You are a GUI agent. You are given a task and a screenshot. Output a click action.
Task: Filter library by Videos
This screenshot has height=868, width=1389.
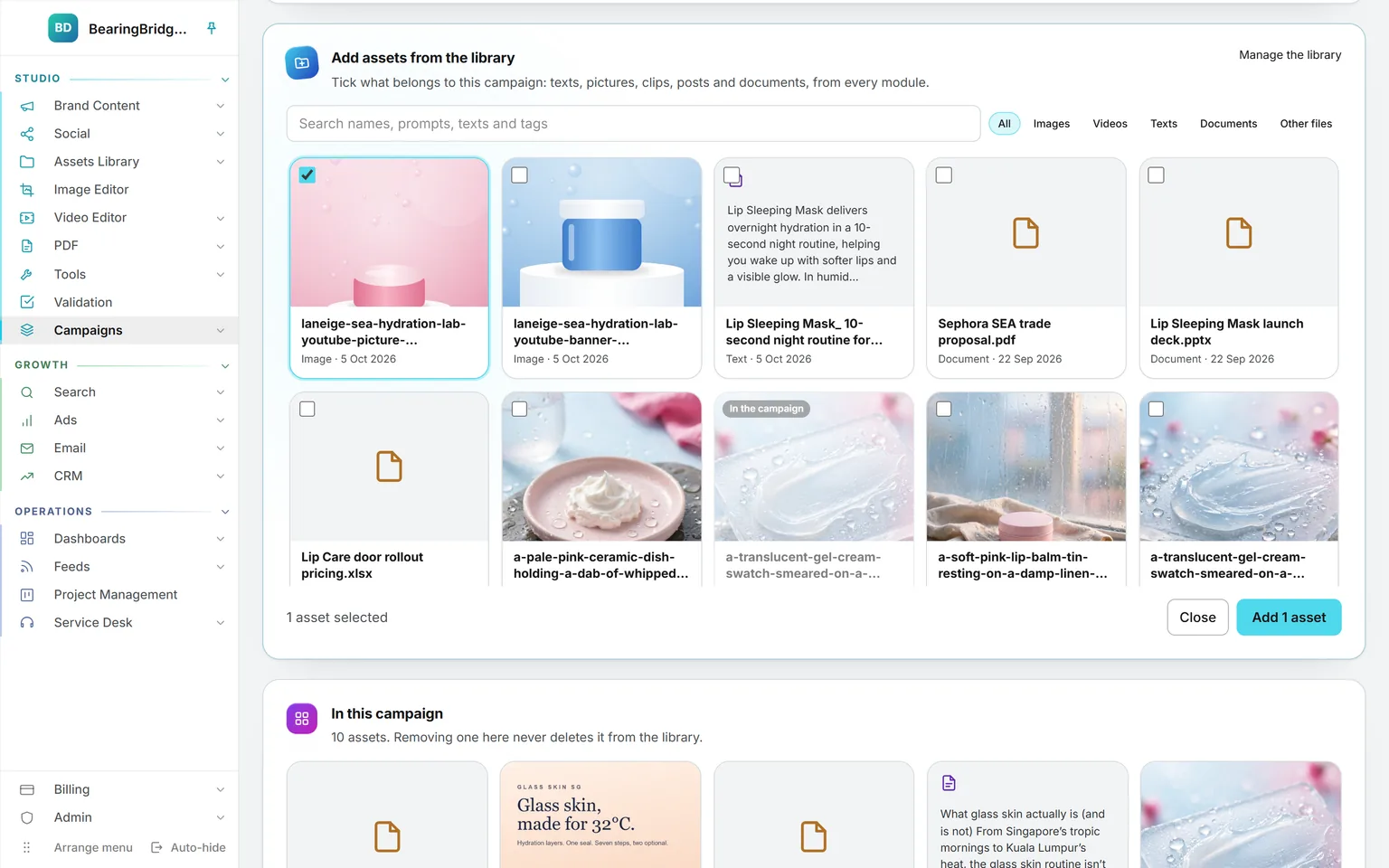click(1110, 124)
